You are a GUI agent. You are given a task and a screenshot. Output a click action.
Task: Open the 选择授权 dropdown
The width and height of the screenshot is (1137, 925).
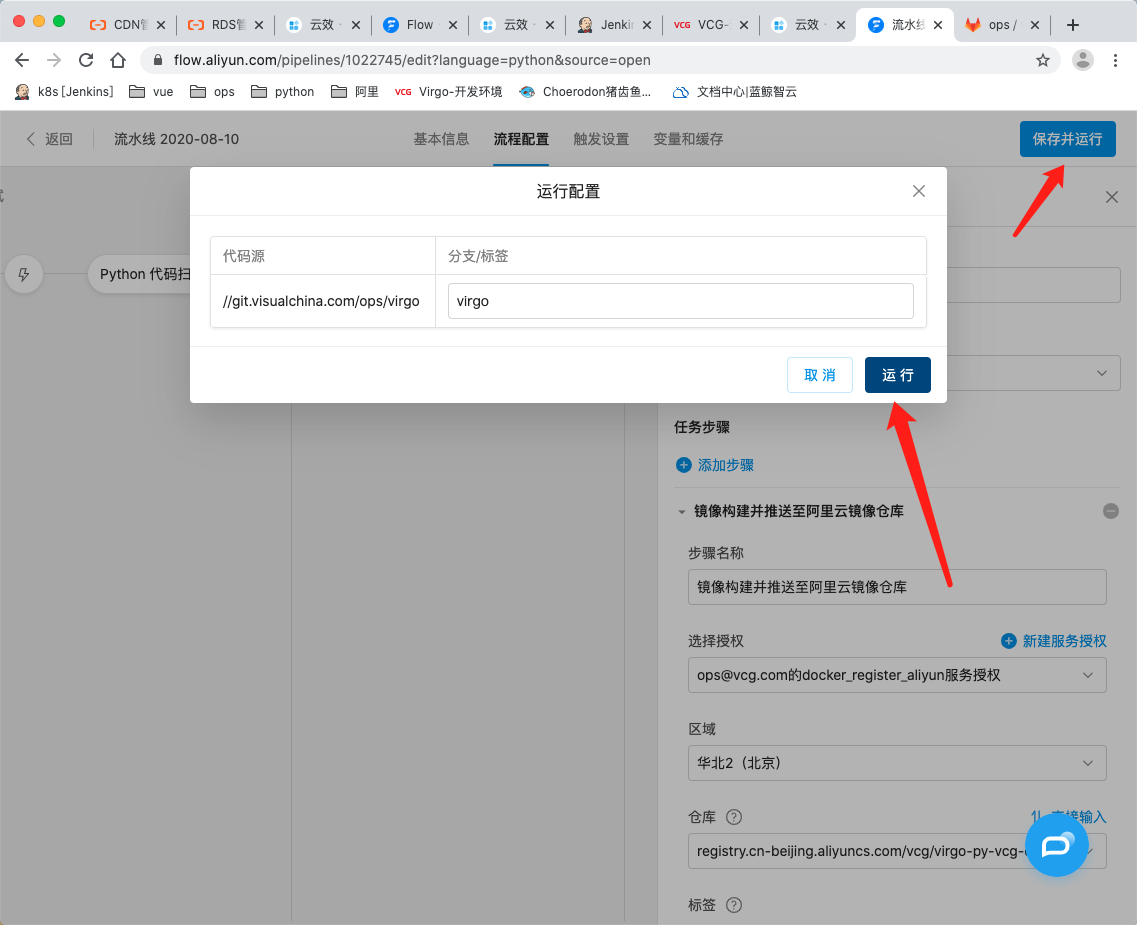coord(897,675)
